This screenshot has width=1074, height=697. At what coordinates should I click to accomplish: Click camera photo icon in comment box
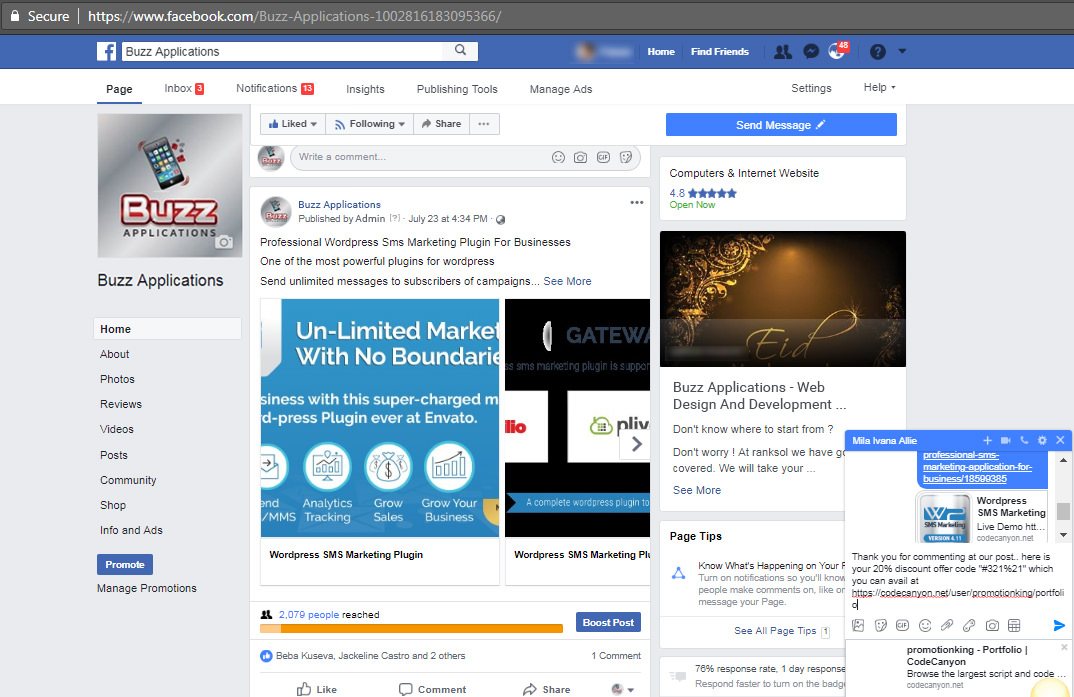point(580,157)
